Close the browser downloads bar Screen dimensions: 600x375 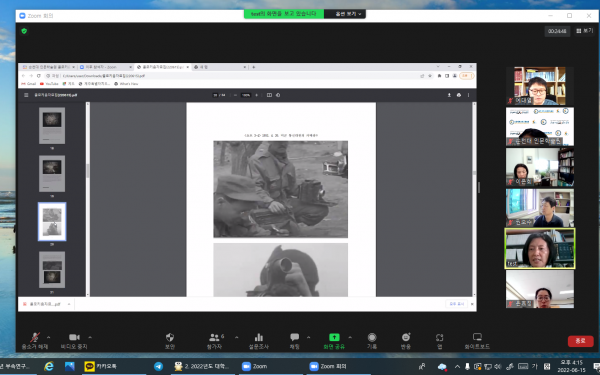(472, 304)
